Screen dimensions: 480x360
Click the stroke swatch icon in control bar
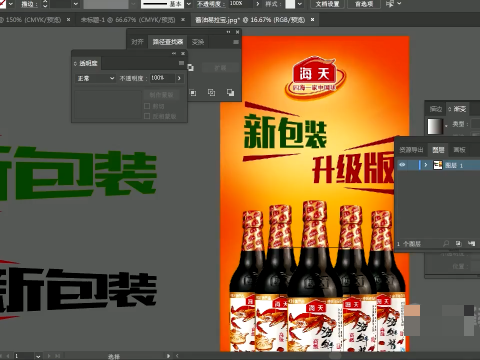coord(3,4)
